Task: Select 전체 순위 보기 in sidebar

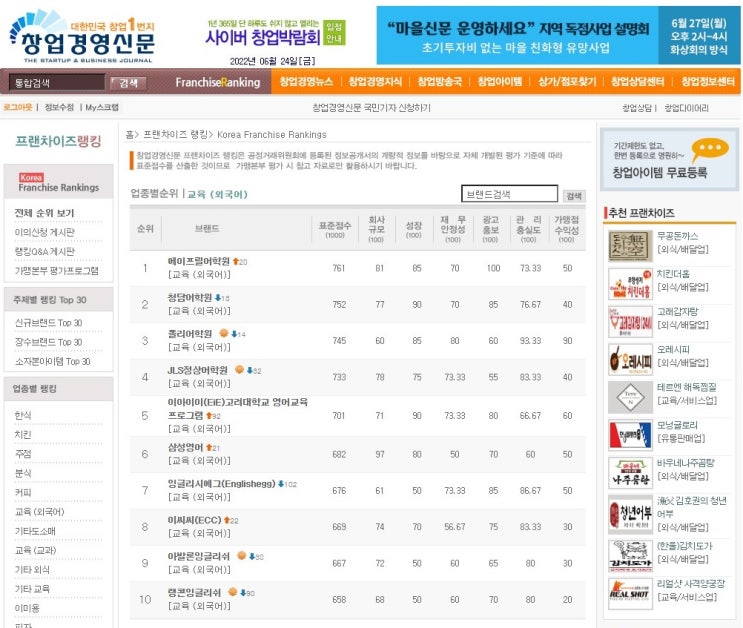Action: coord(45,213)
